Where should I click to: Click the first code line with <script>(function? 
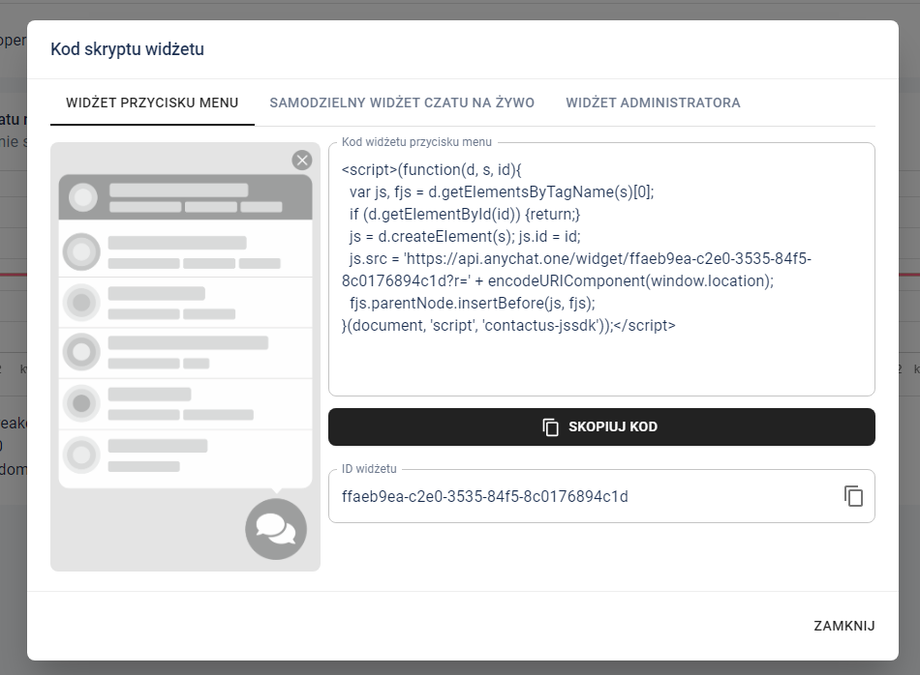[x=431, y=170]
